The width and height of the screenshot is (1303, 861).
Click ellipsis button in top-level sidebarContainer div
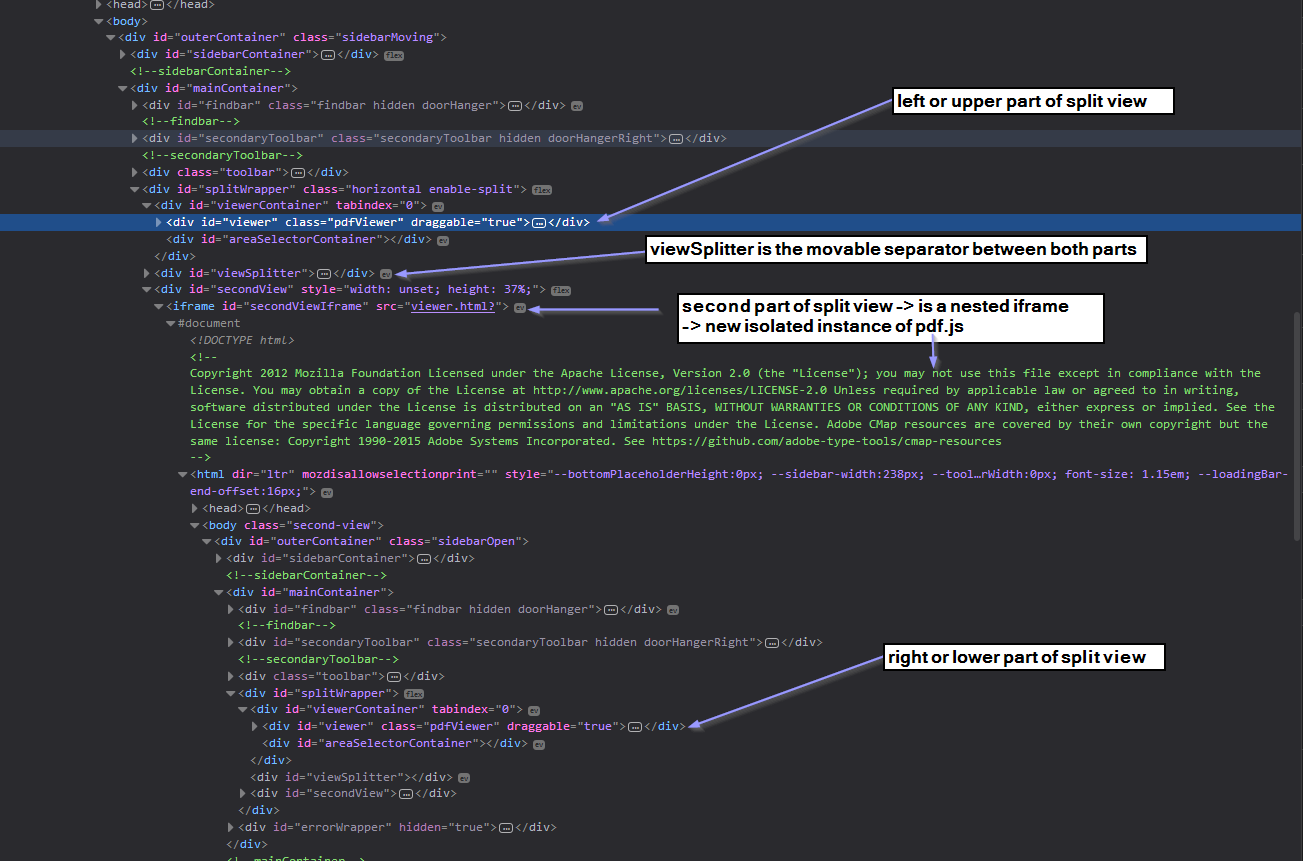[327, 55]
